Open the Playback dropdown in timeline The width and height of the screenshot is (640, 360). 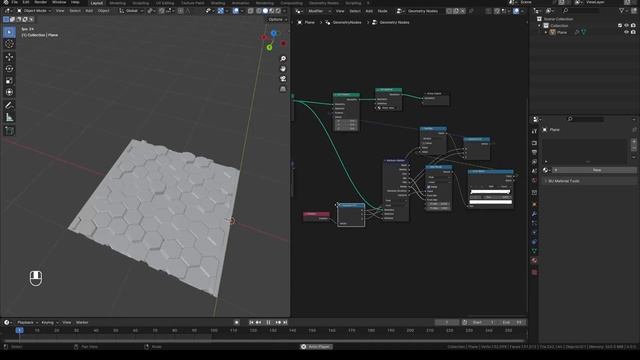tap(27, 322)
